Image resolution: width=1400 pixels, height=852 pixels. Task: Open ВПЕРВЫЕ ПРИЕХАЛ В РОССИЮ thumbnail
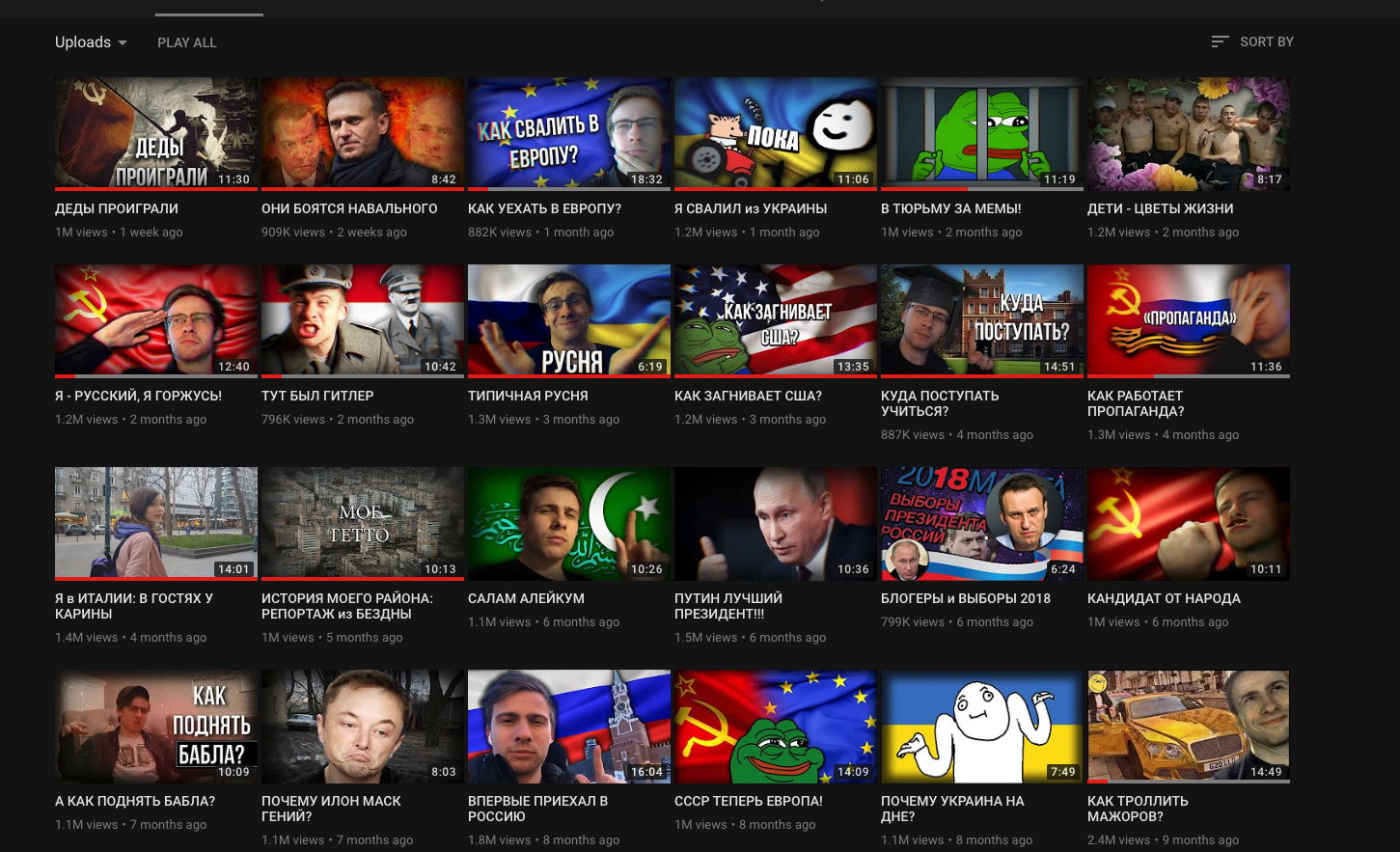[569, 727]
